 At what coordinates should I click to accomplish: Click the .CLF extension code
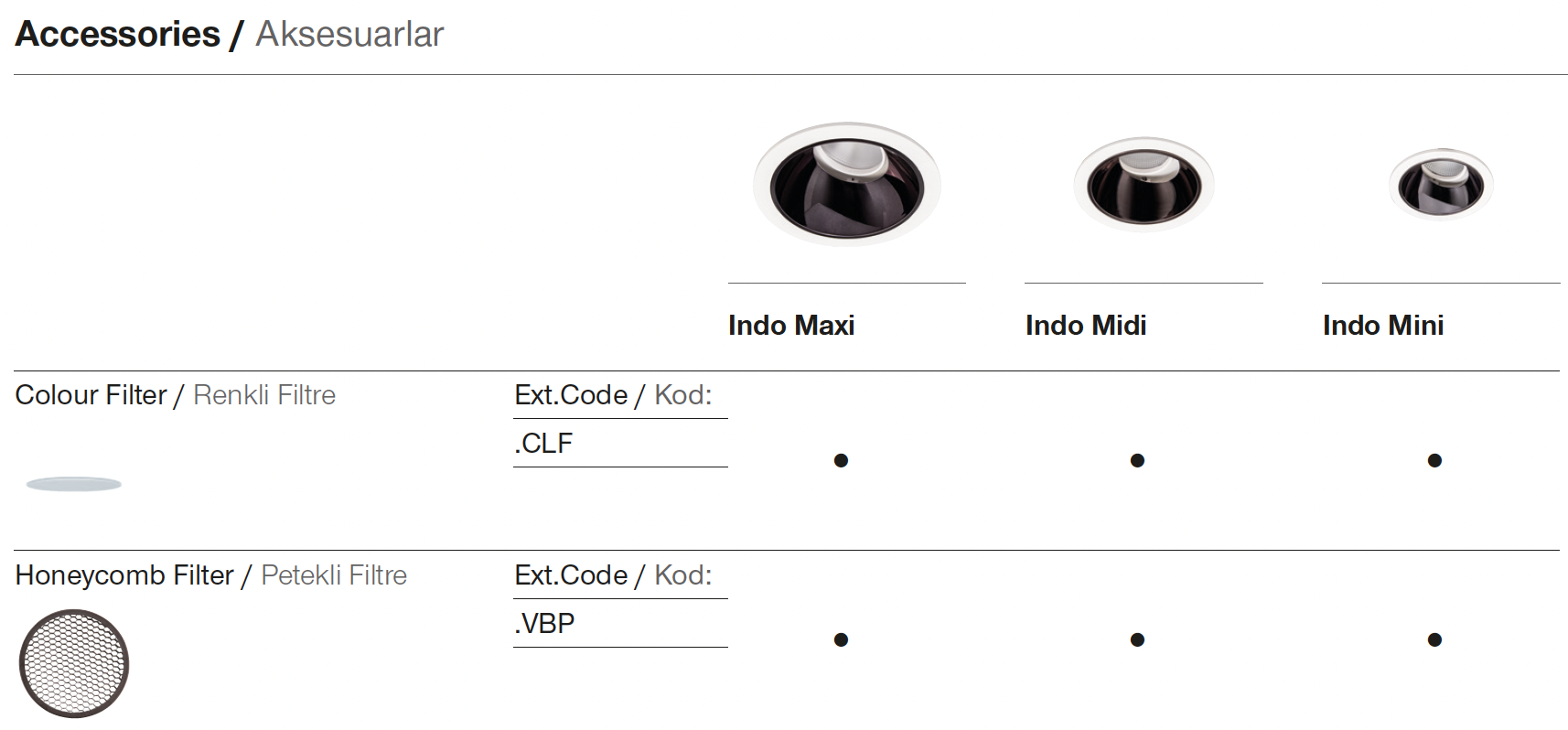click(x=543, y=444)
